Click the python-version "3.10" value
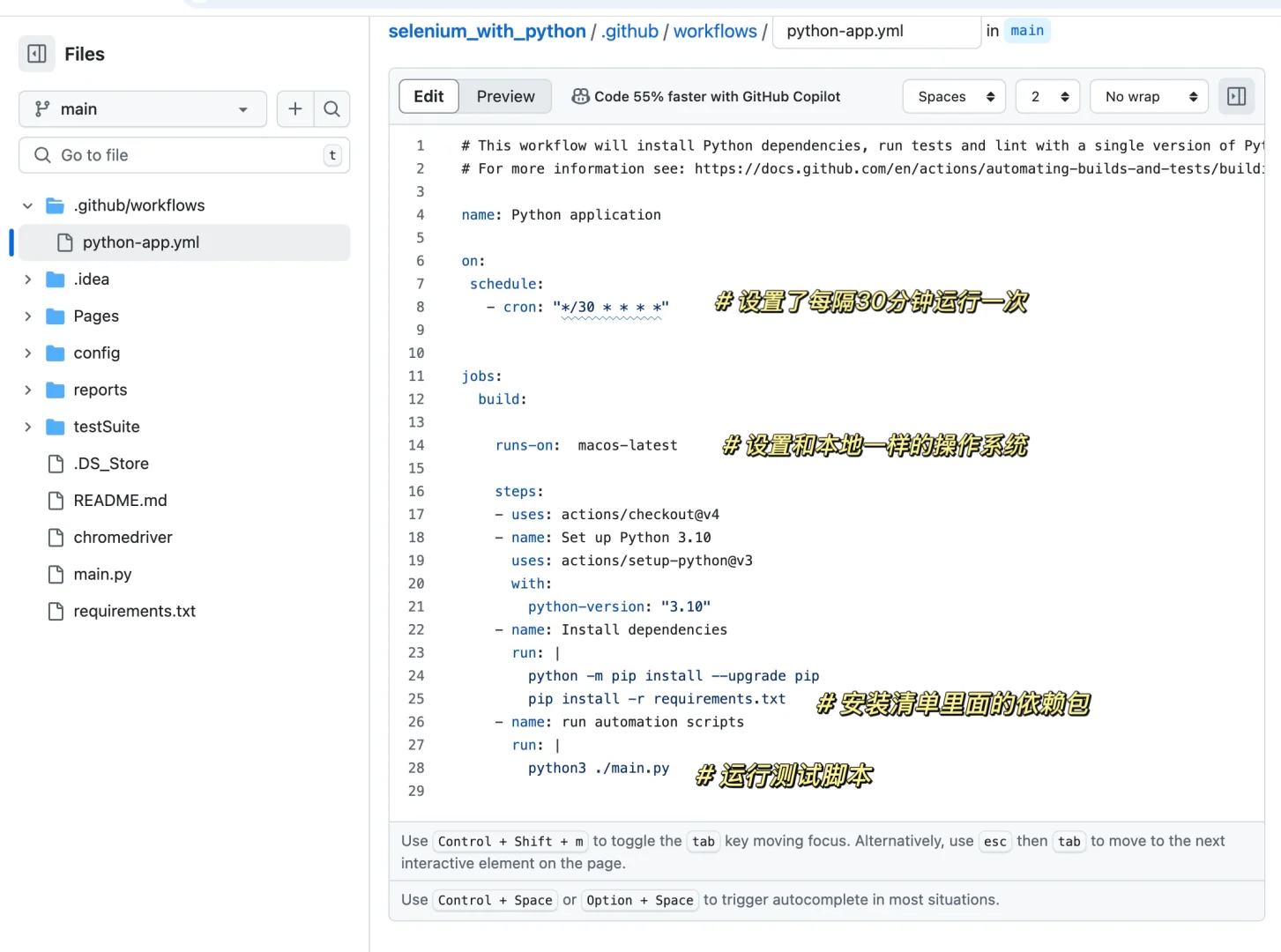The height and width of the screenshot is (952, 1281). (686, 607)
